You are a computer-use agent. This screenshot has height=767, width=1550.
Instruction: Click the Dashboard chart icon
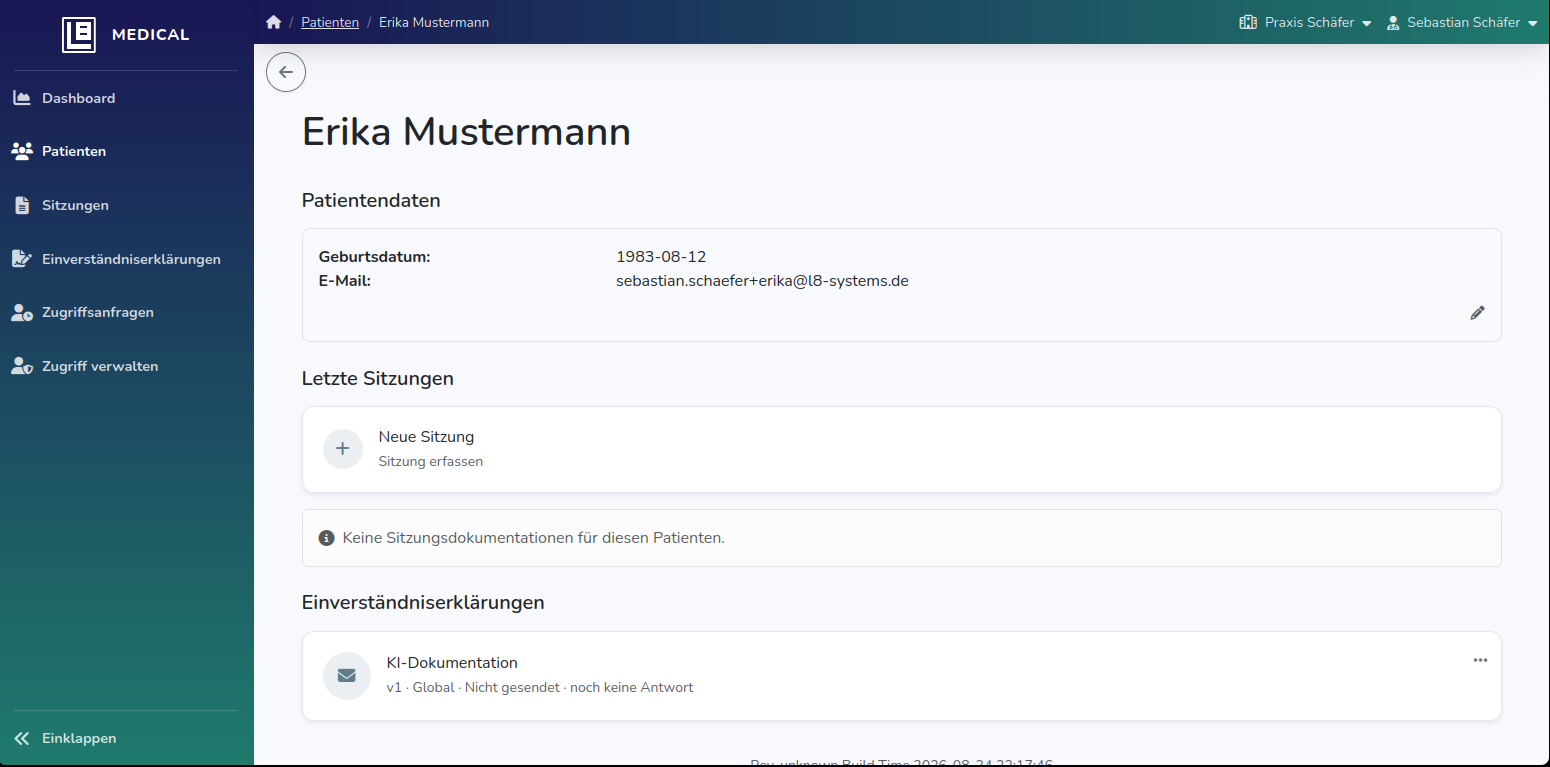point(21,98)
